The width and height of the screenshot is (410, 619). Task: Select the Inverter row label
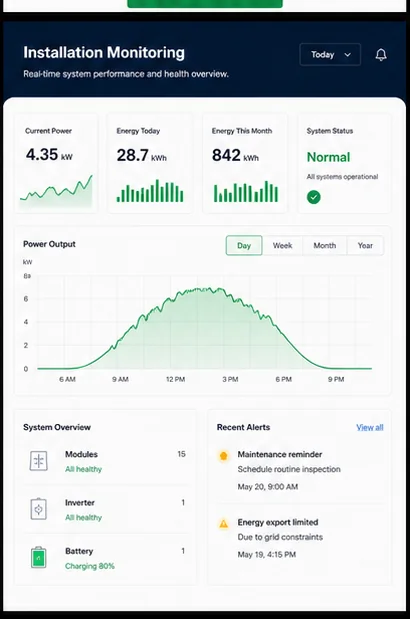[80, 503]
